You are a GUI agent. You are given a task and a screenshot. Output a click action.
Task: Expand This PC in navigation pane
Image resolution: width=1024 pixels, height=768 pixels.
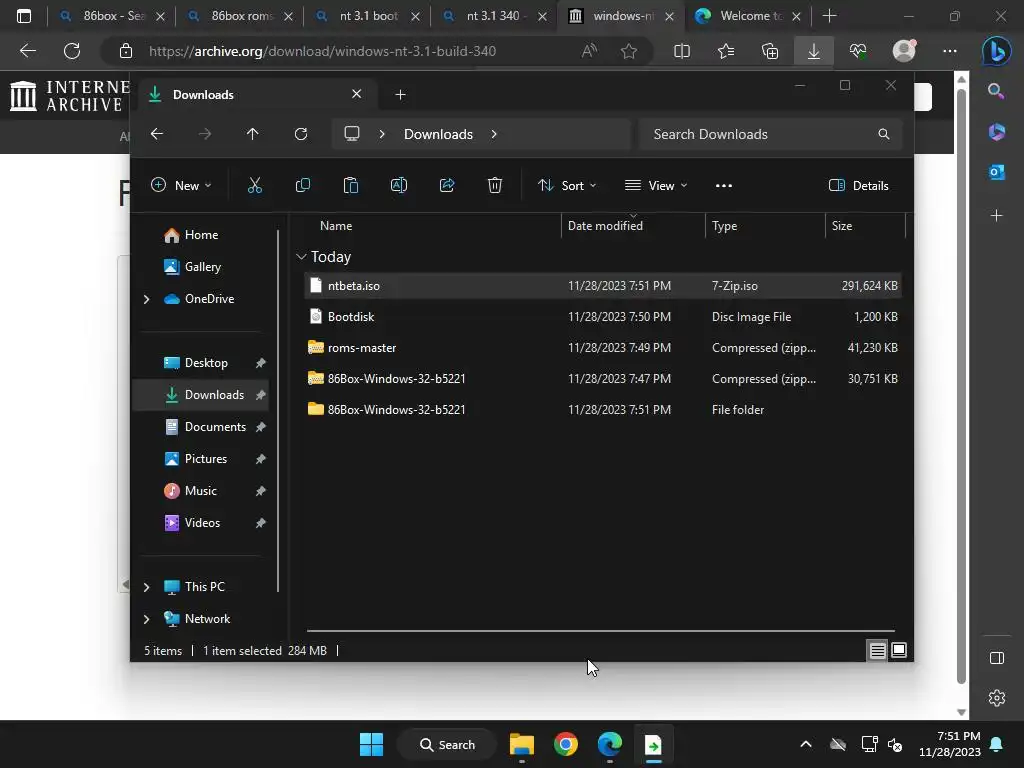pos(146,587)
